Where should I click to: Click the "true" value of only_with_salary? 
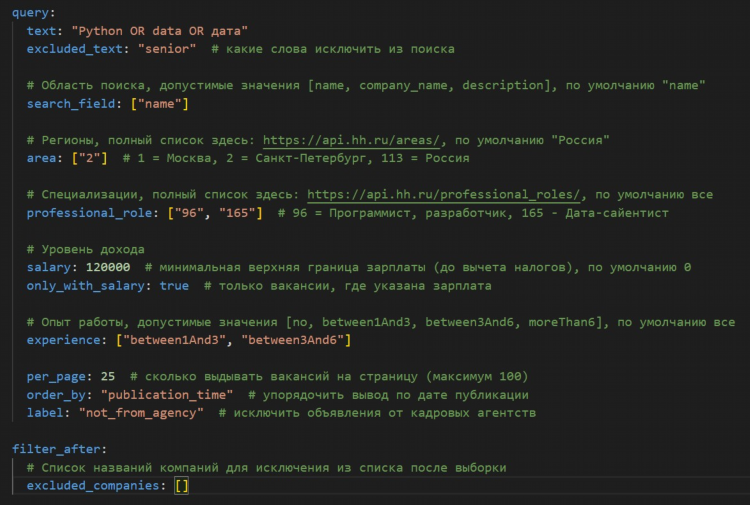[174, 286]
